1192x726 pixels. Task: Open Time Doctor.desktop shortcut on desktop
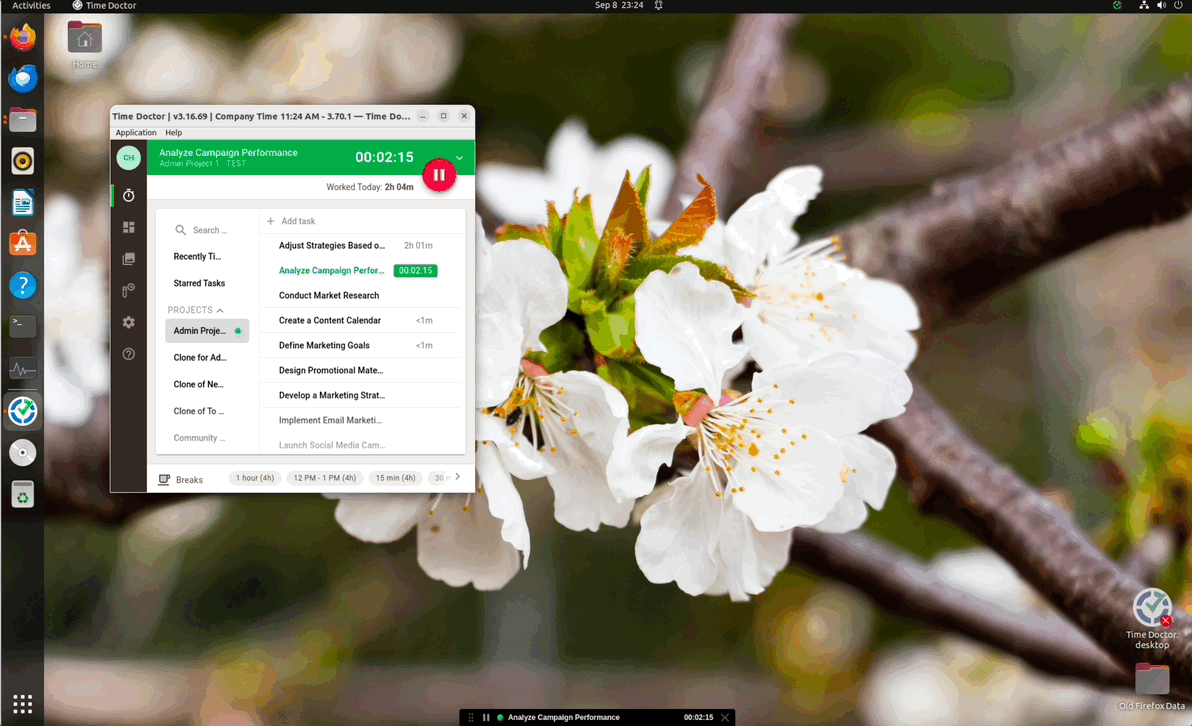(1152, 619)
